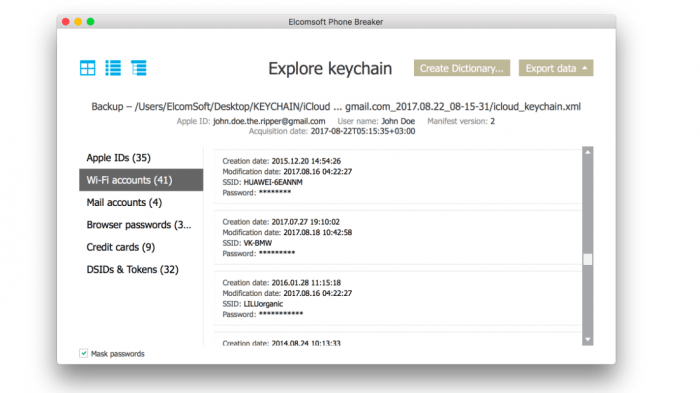The width and height of the screenshot is (700, 393).
Task: Open Mail accounts (4) category
Action: [141, 202]
